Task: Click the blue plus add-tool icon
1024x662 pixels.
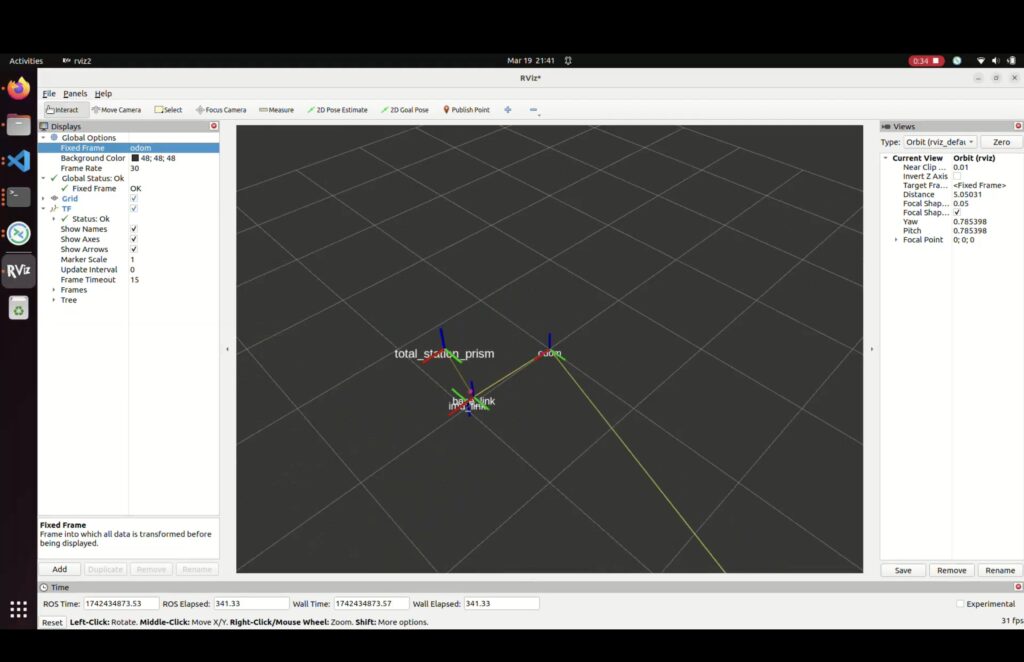Action: click(508, 110)
